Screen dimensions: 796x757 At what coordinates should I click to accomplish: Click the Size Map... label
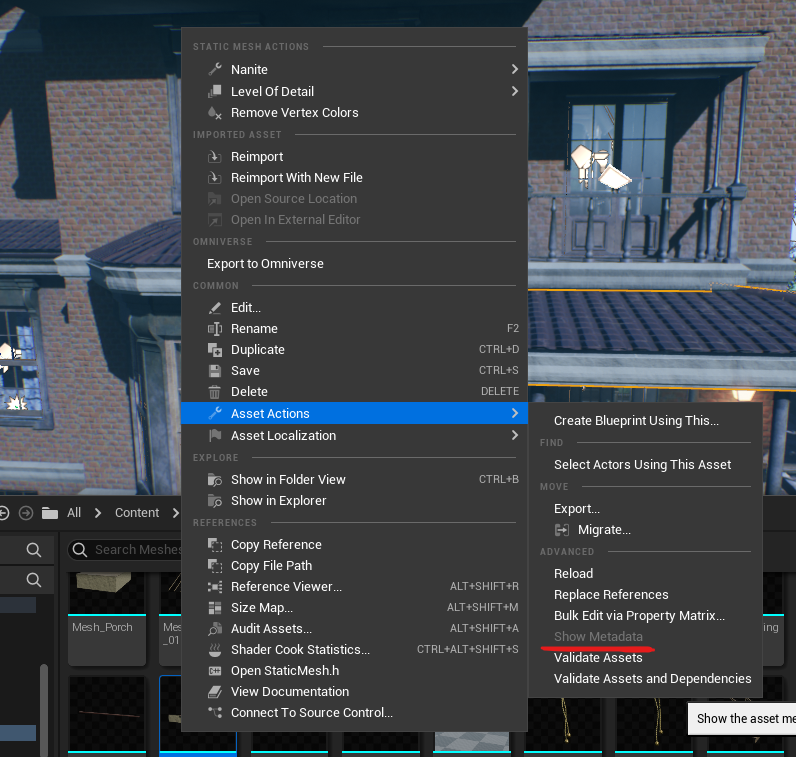tap(262, 608)
